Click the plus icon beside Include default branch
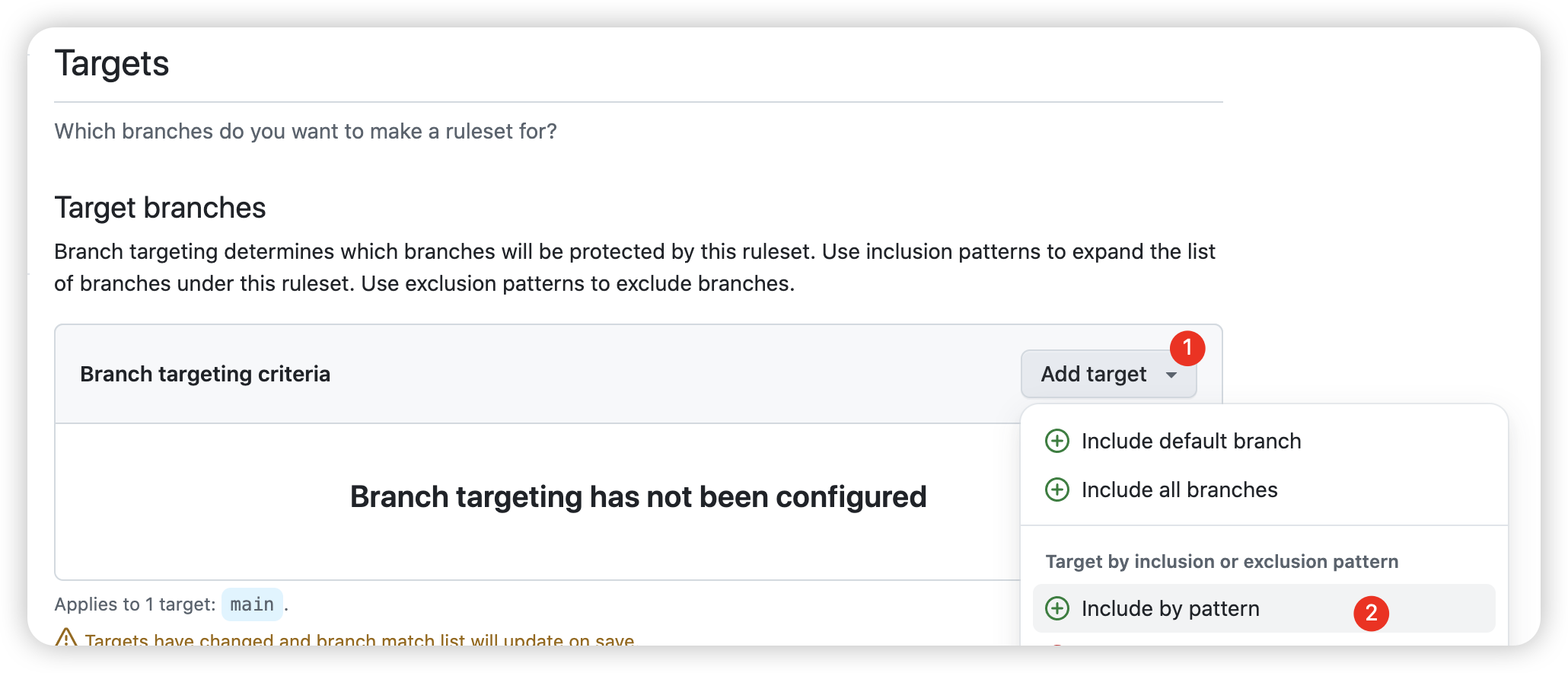 click(1056, 441)
